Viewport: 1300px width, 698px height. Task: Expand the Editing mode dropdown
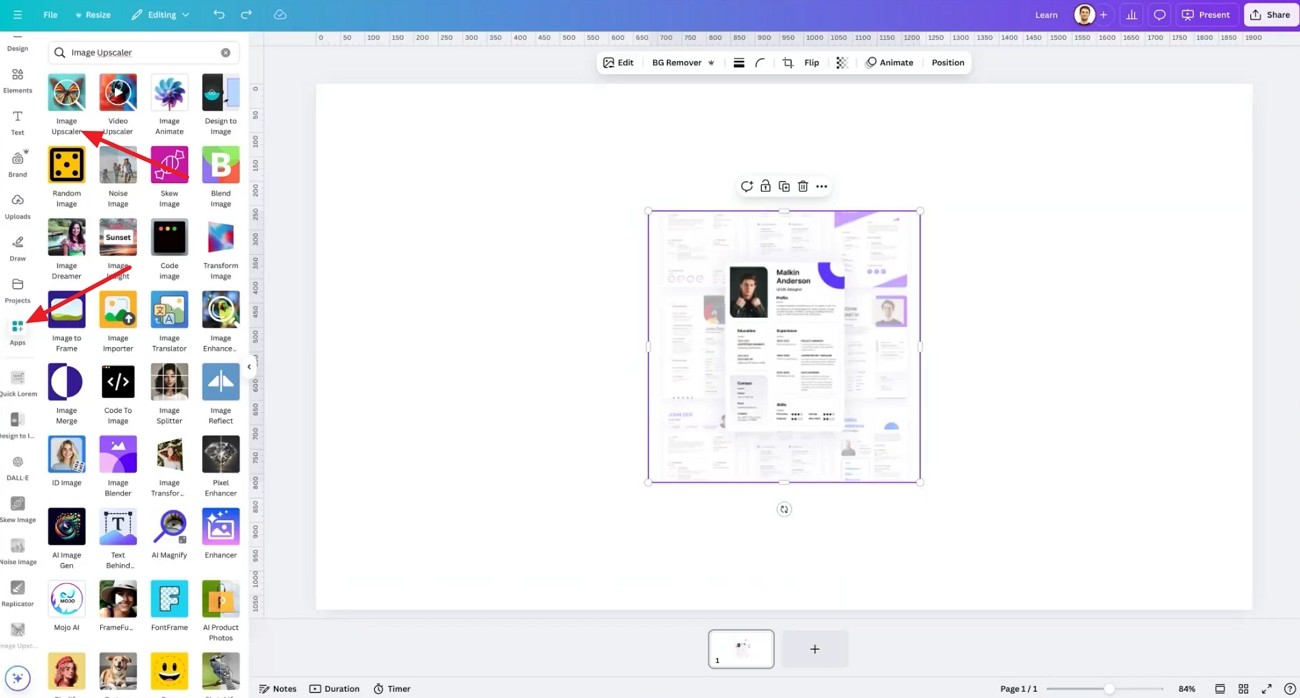pos(160,15)
